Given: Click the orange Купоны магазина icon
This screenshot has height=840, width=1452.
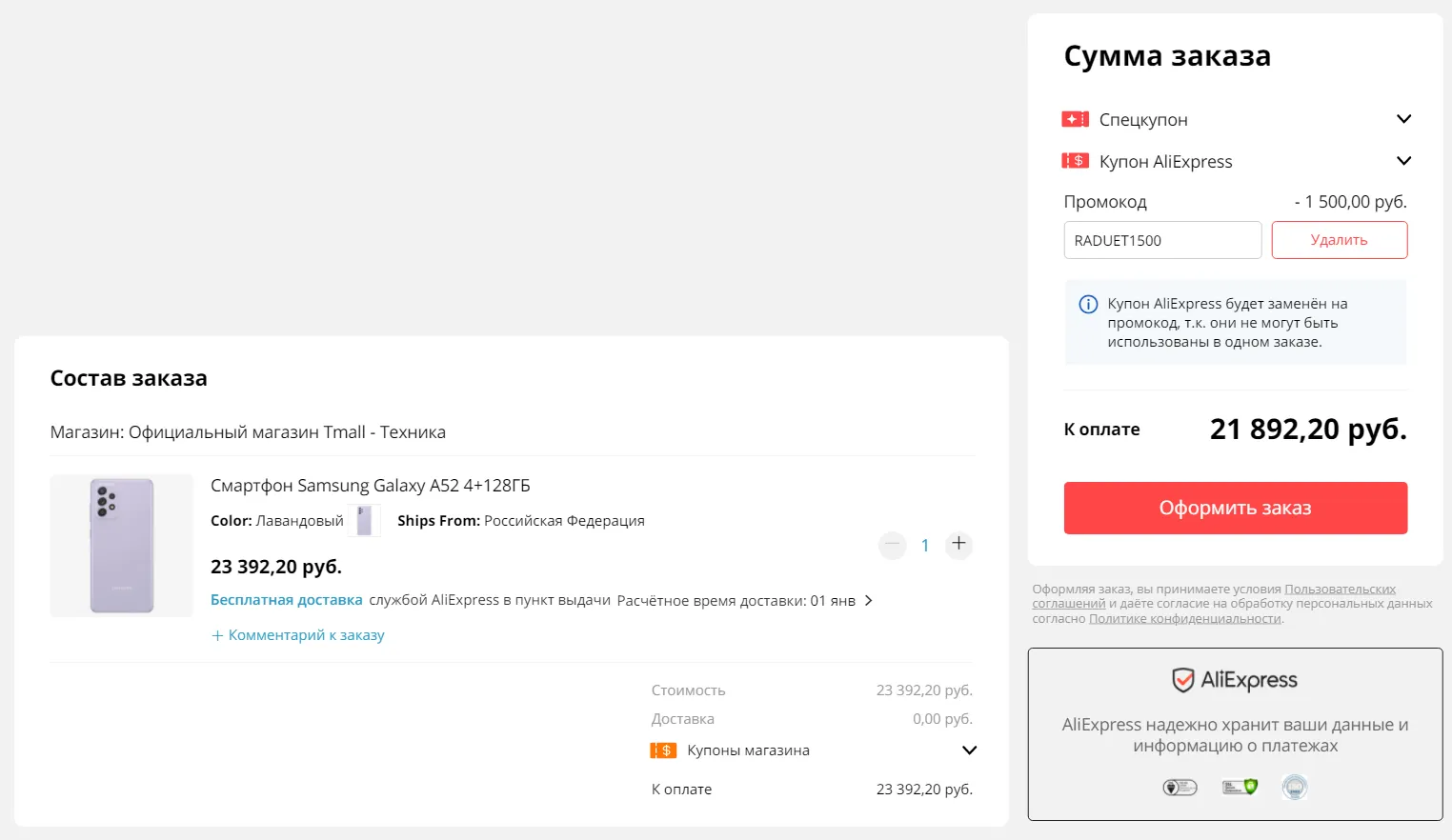Looking at the screenshot, I should [663, 750].
